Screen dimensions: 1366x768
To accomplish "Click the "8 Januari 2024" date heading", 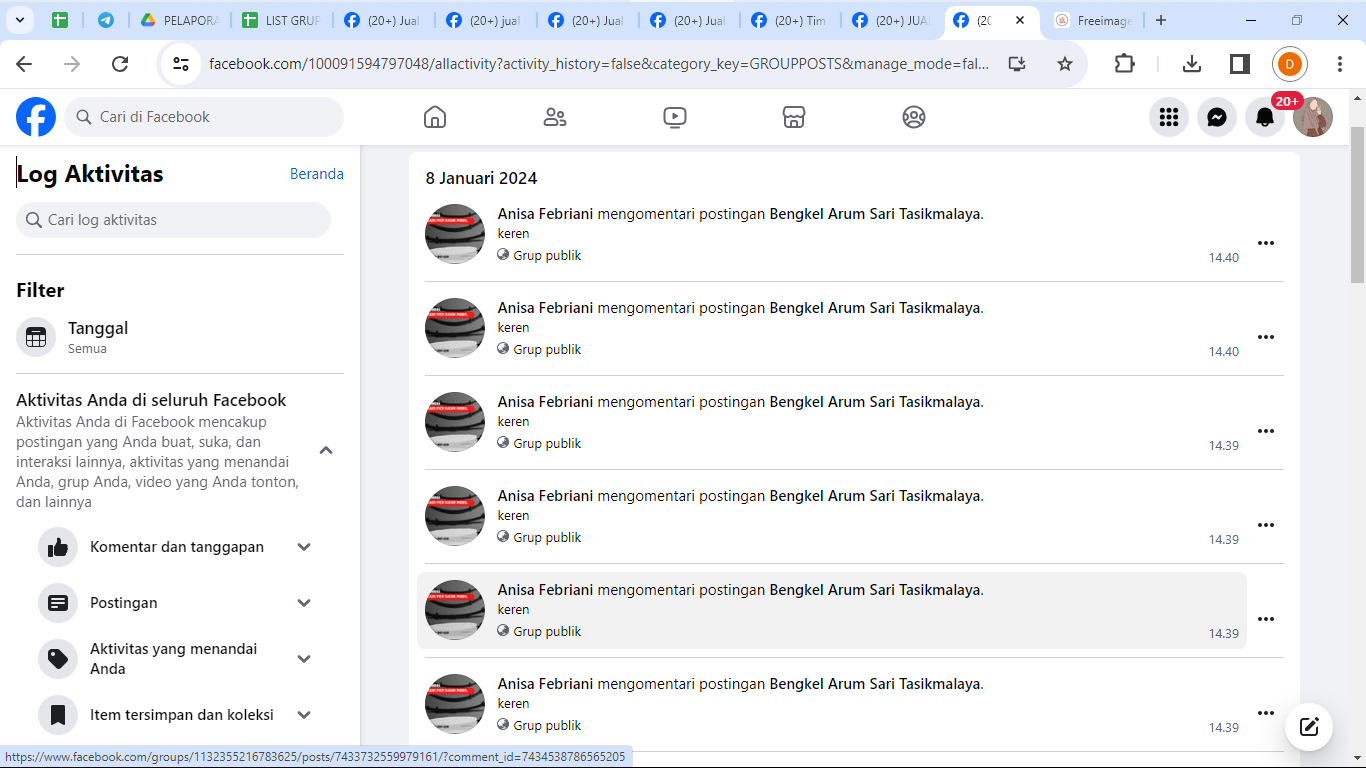I will coord(482,179).
